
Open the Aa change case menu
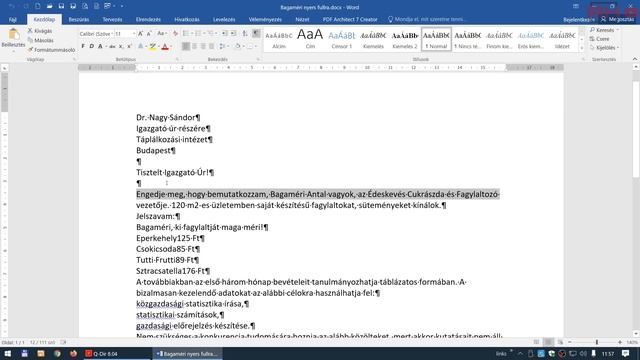pyautogui.click(x=162, y=33)
